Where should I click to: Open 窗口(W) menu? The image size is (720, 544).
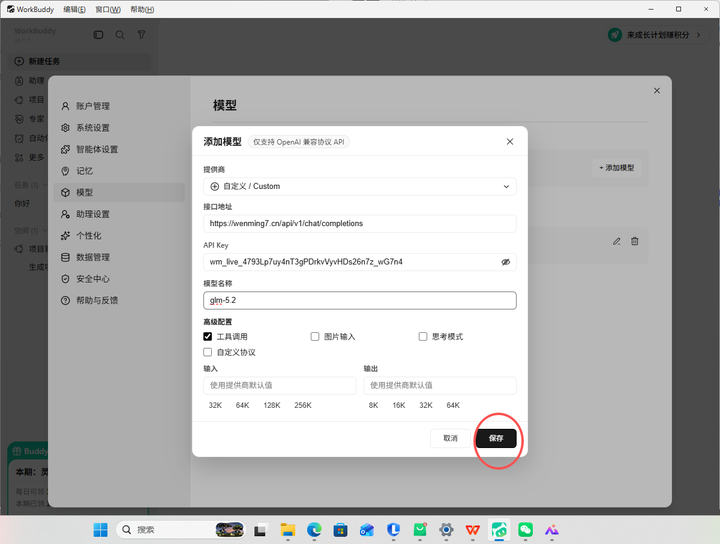coord(108,9)
